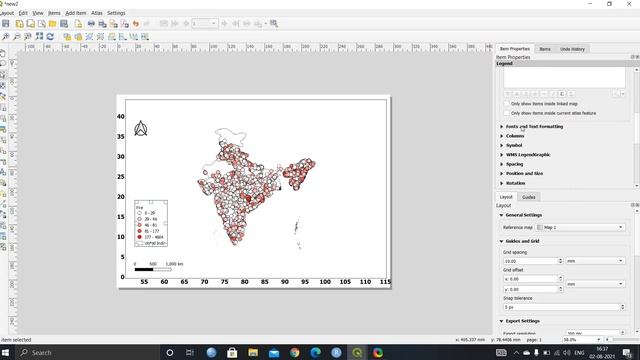Select the Zoom tool in the toolbox
This screenshot has width=640, height=360.
coord(3,64)
